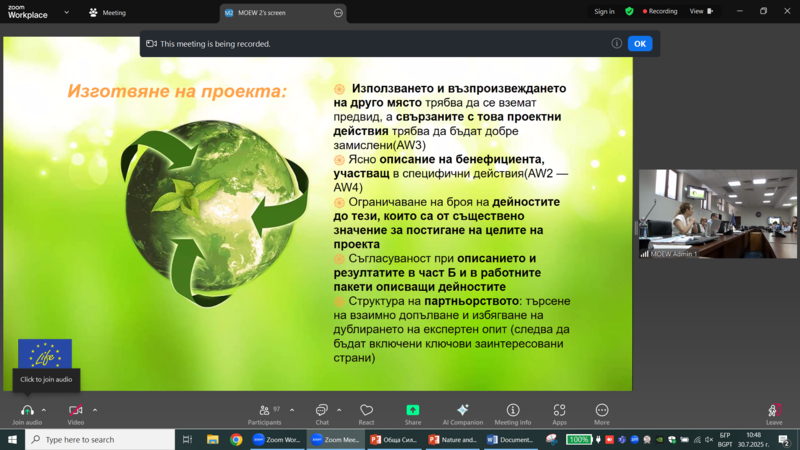Switch to the Meeting tab
The height and width of the screenshot is (450, 800).
(108, 13)
